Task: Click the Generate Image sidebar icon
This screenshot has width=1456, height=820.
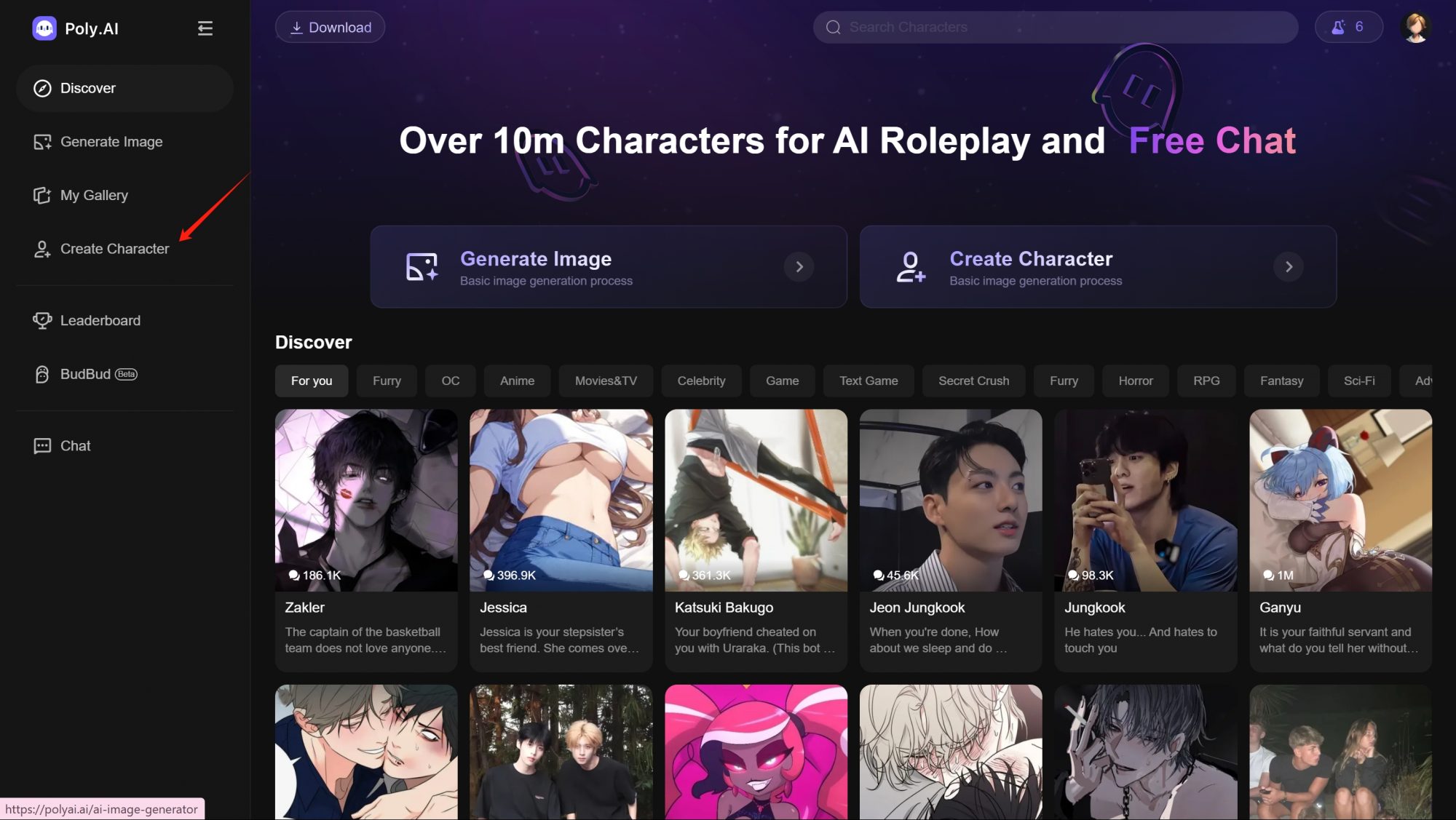Action: pos(42,142)
